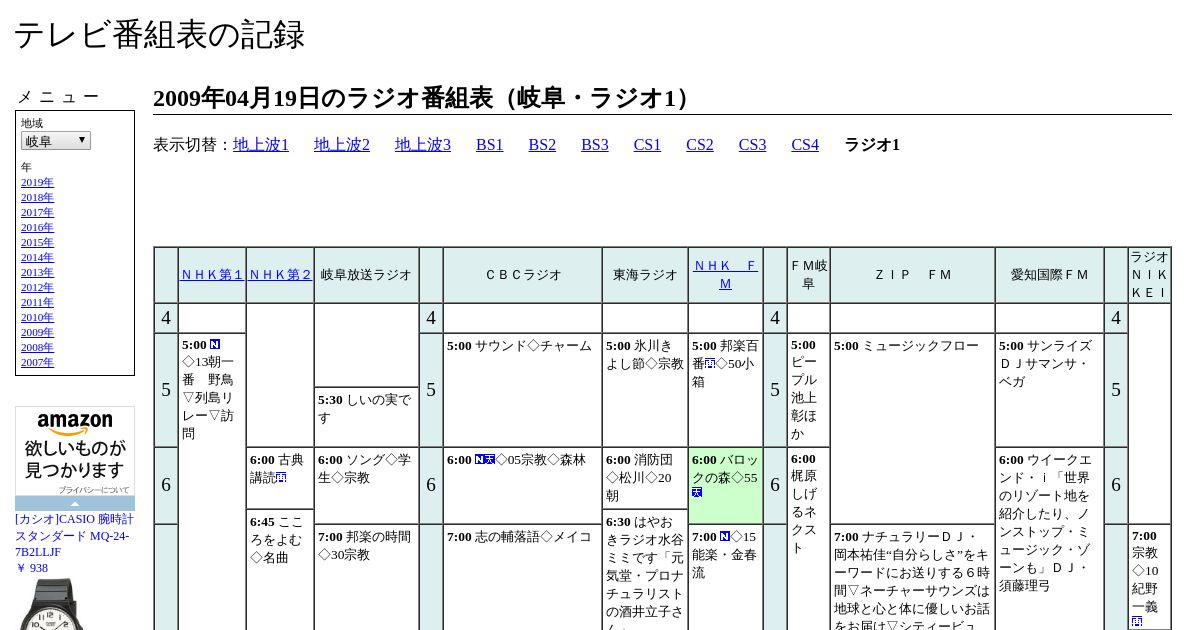Image resolution: width=1200 pixels, height=630 pixels.
Task: Click the 東海ラジオ column header
Action: point(645,275)
